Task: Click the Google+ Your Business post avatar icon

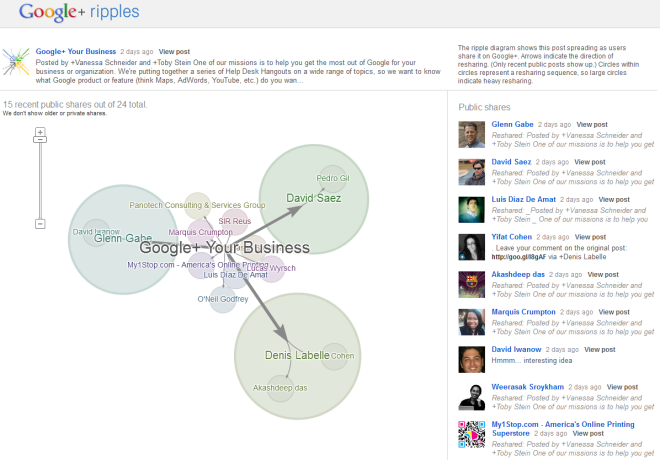Action: click(x=16, y=59)
